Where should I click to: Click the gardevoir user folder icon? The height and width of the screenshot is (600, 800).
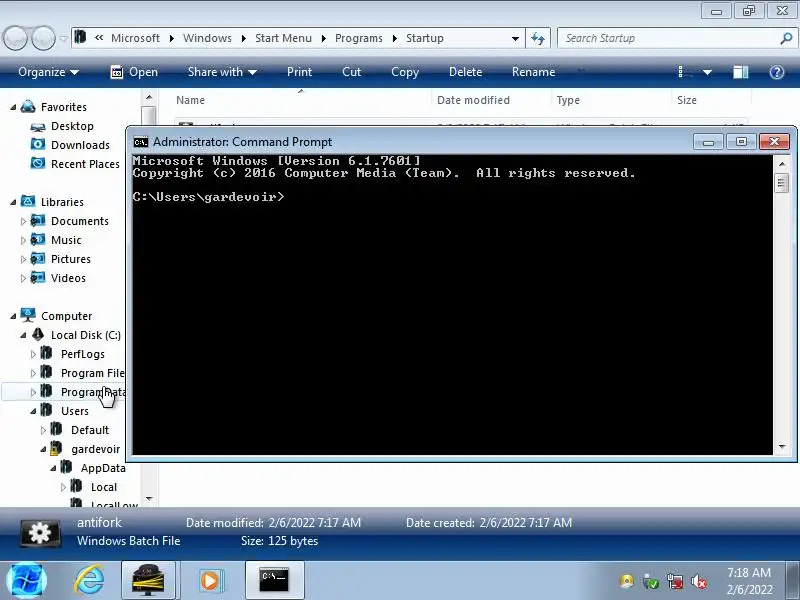pyautogui.click(x=56, y=448)
